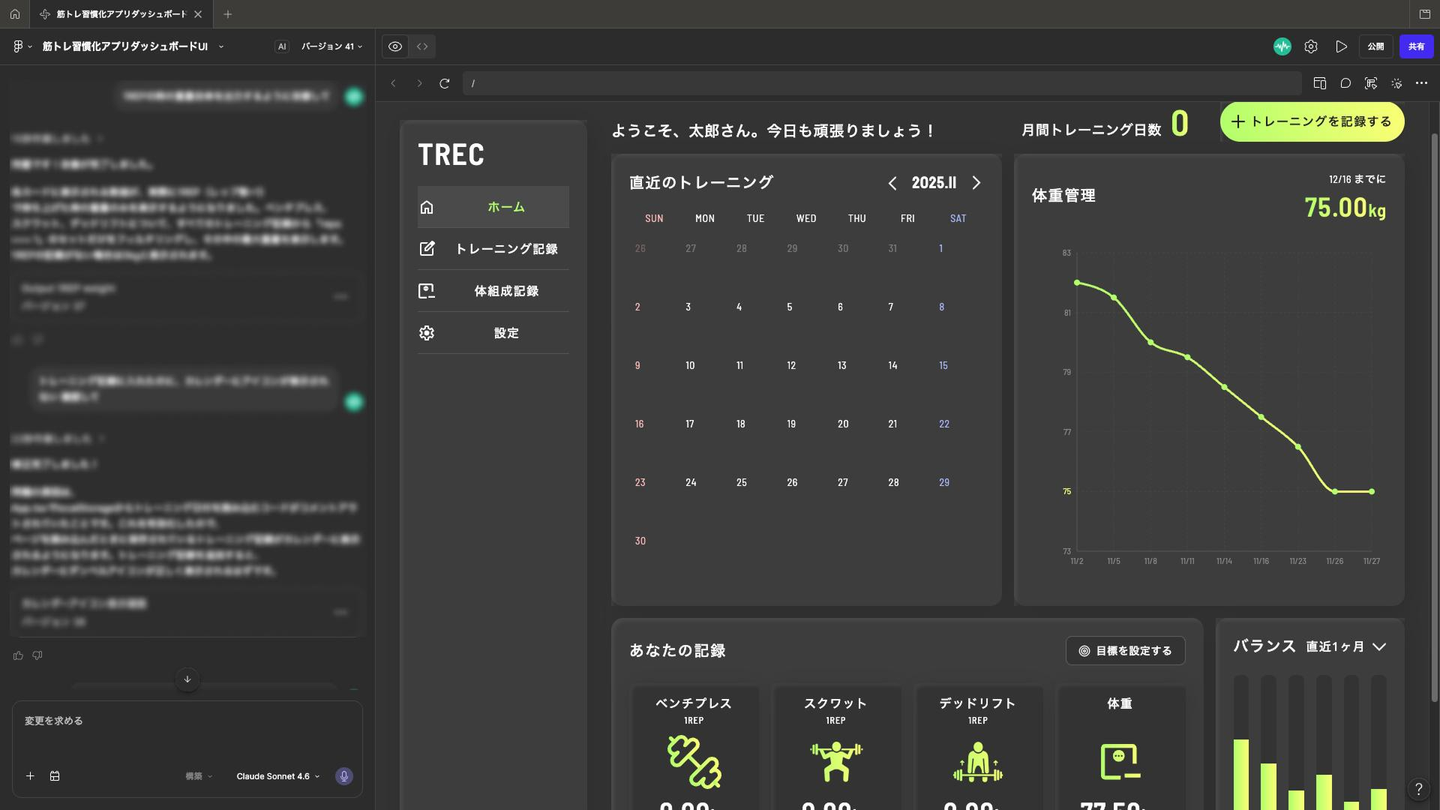Switch to preview mode with the eye icon

tap(395, 46)
